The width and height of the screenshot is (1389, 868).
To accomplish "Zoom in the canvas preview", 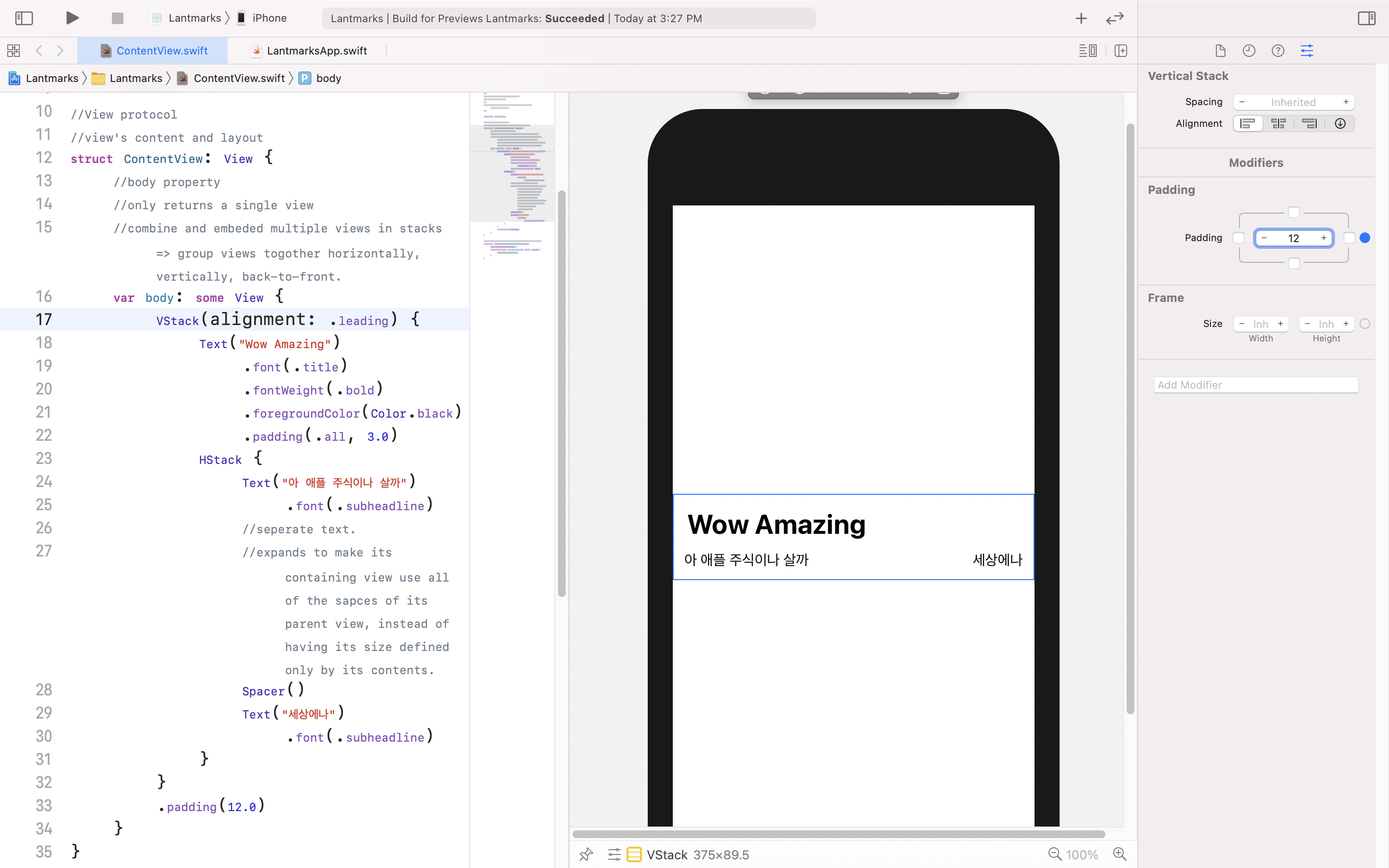I will [1119, 854].
